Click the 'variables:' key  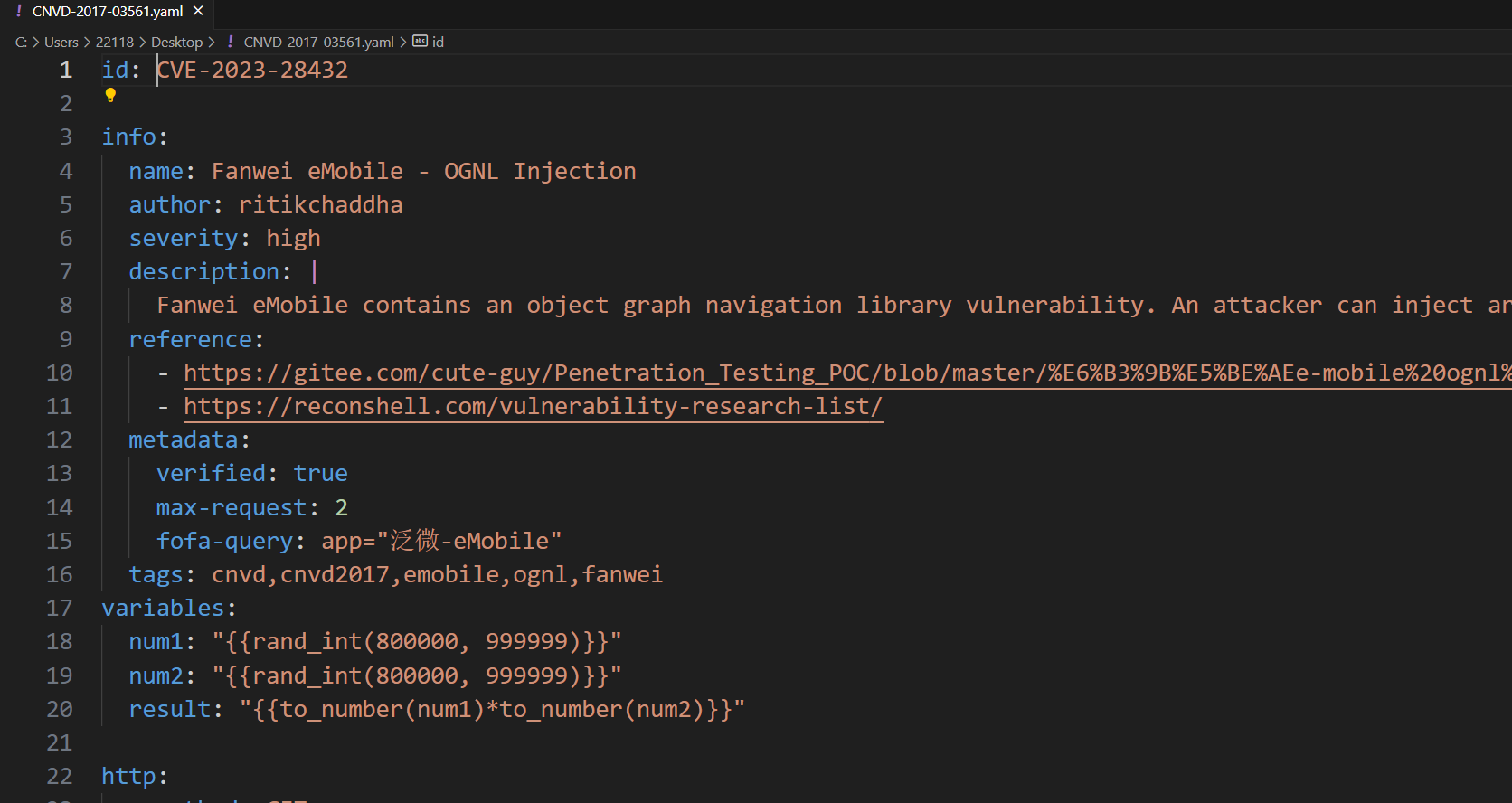point(169,608)
